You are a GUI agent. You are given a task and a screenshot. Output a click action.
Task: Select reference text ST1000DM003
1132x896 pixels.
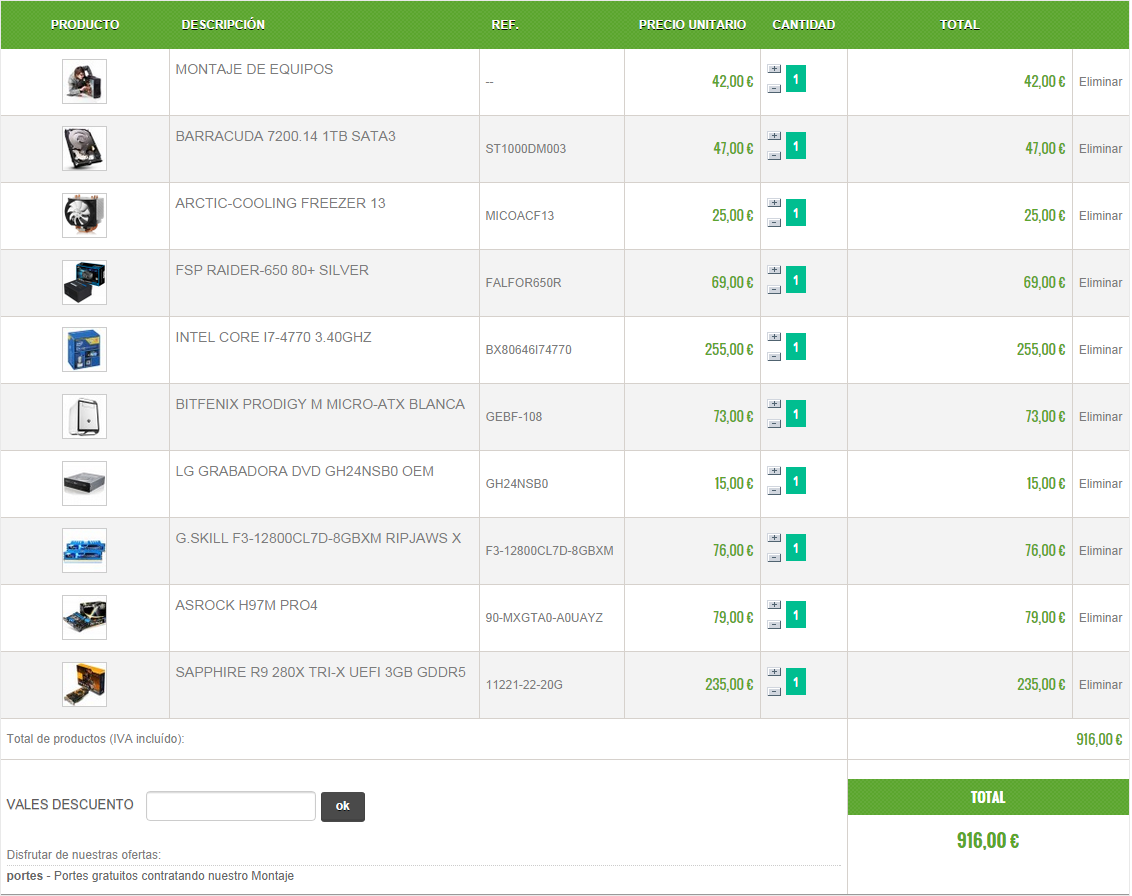coord(526,149)
